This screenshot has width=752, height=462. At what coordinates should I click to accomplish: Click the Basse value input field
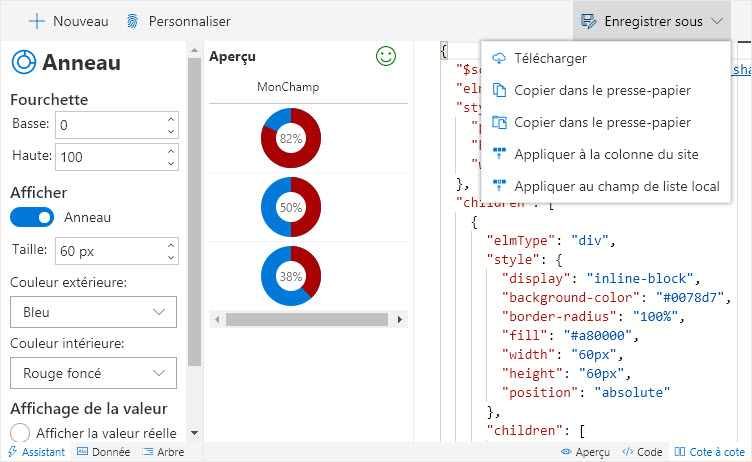pyautogui.click(x=108, y=125)
